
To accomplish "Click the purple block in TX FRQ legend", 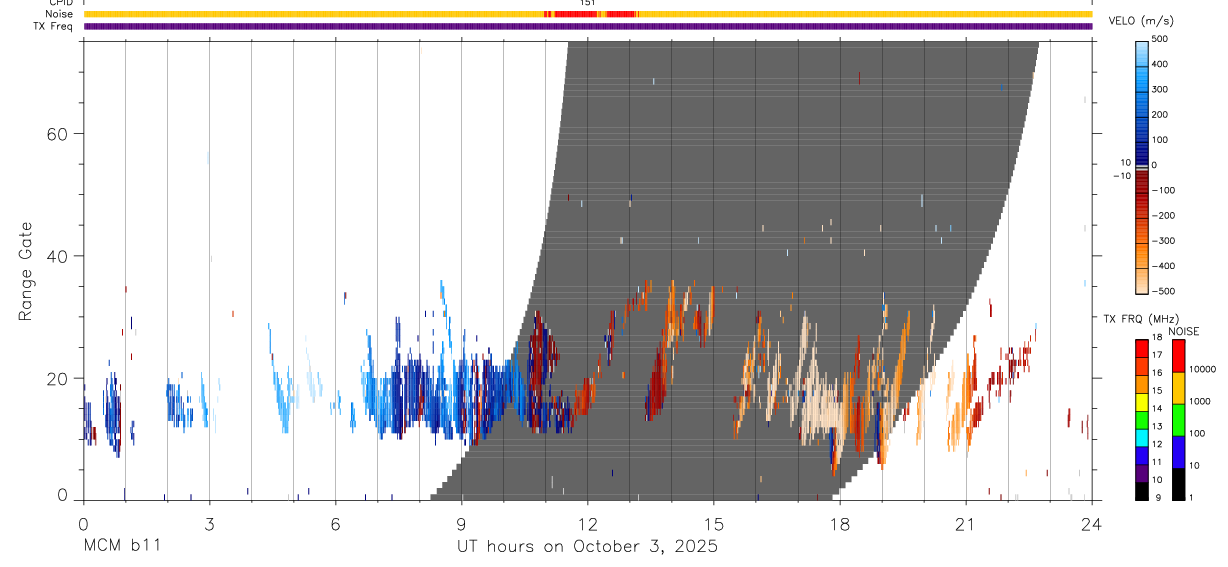I will point(1142,475).
